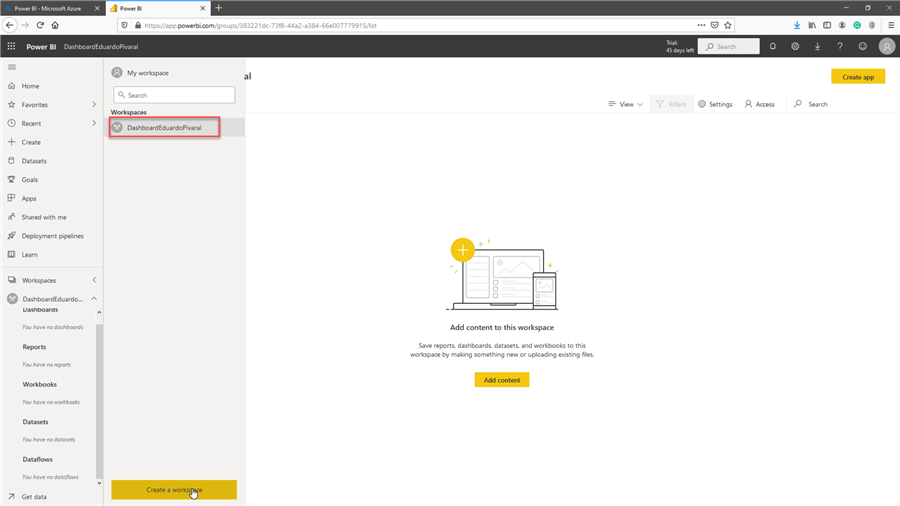Open the settings gear in header
900x506 pixels.
pyautogui.click(x=795, y=46)
